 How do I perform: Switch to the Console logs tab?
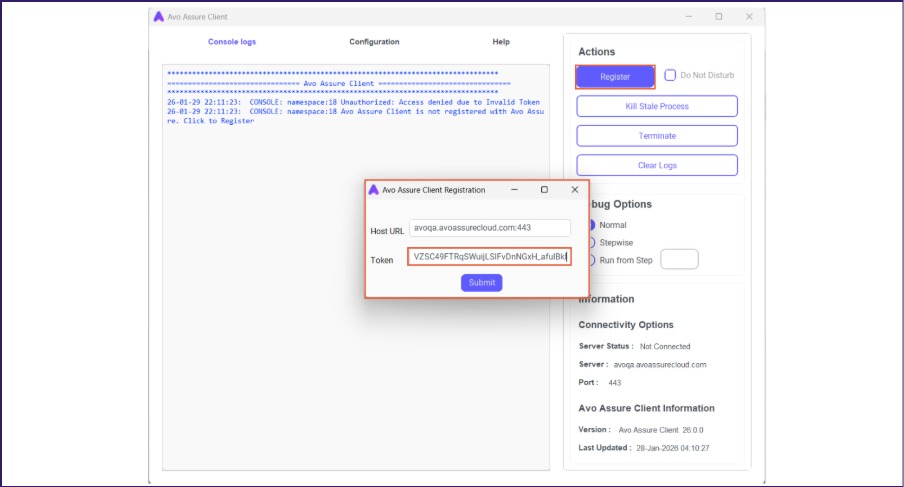232,42
